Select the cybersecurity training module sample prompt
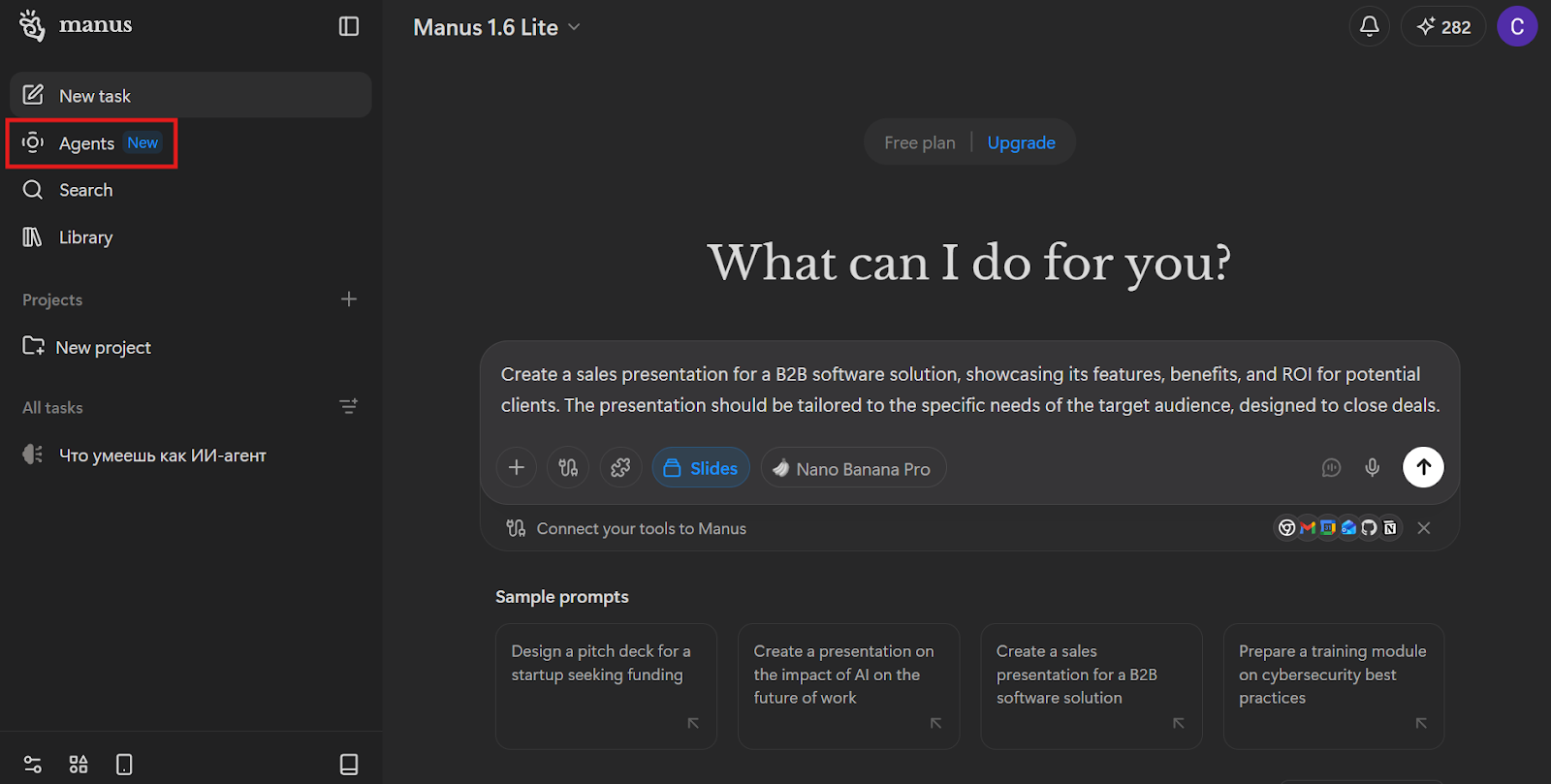Viewport: 1551px width, 784px height. [x=1333, y=685]
